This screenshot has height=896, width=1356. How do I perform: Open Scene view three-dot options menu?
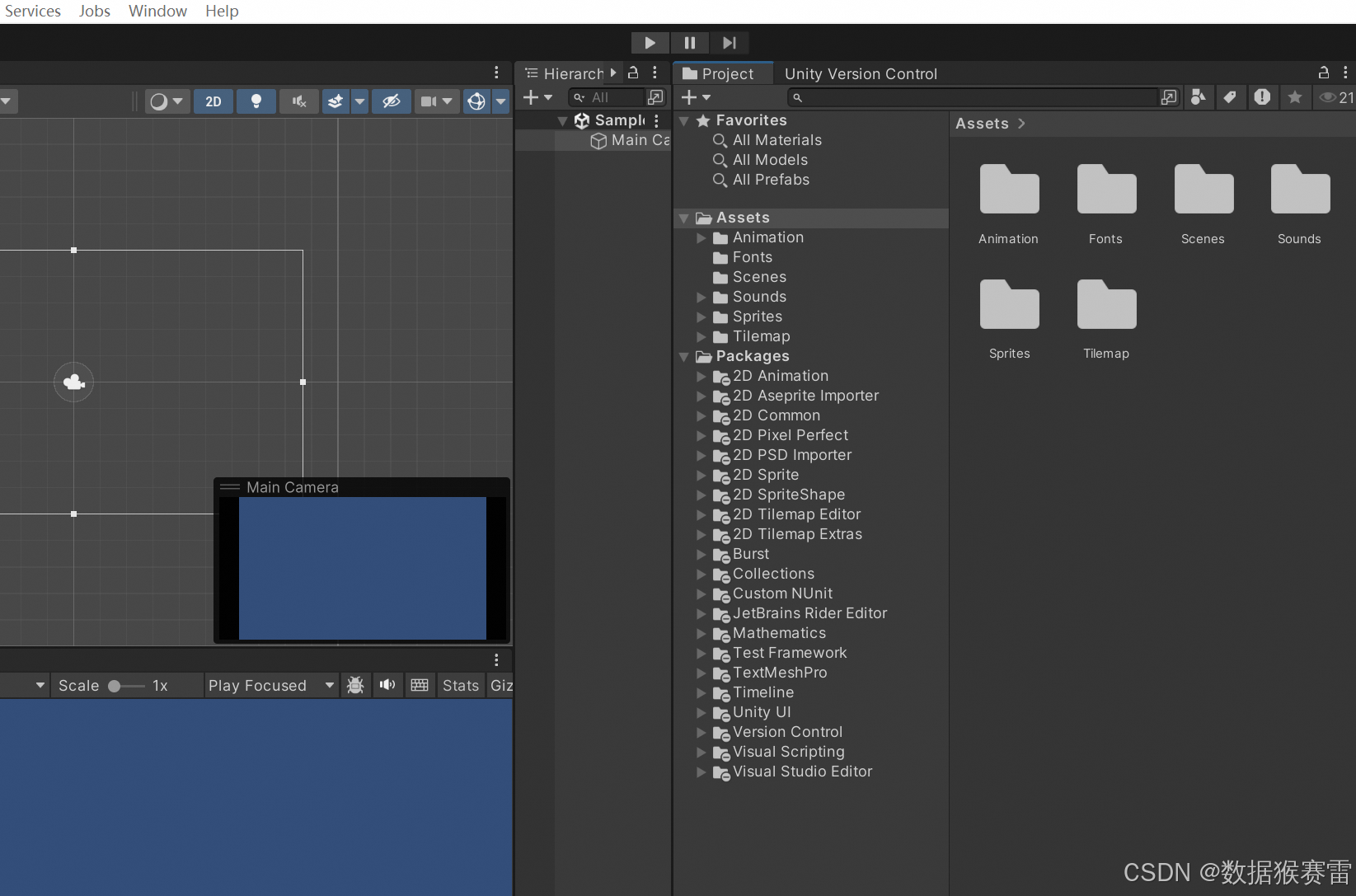pyautogui.click(x=496, y=73)
